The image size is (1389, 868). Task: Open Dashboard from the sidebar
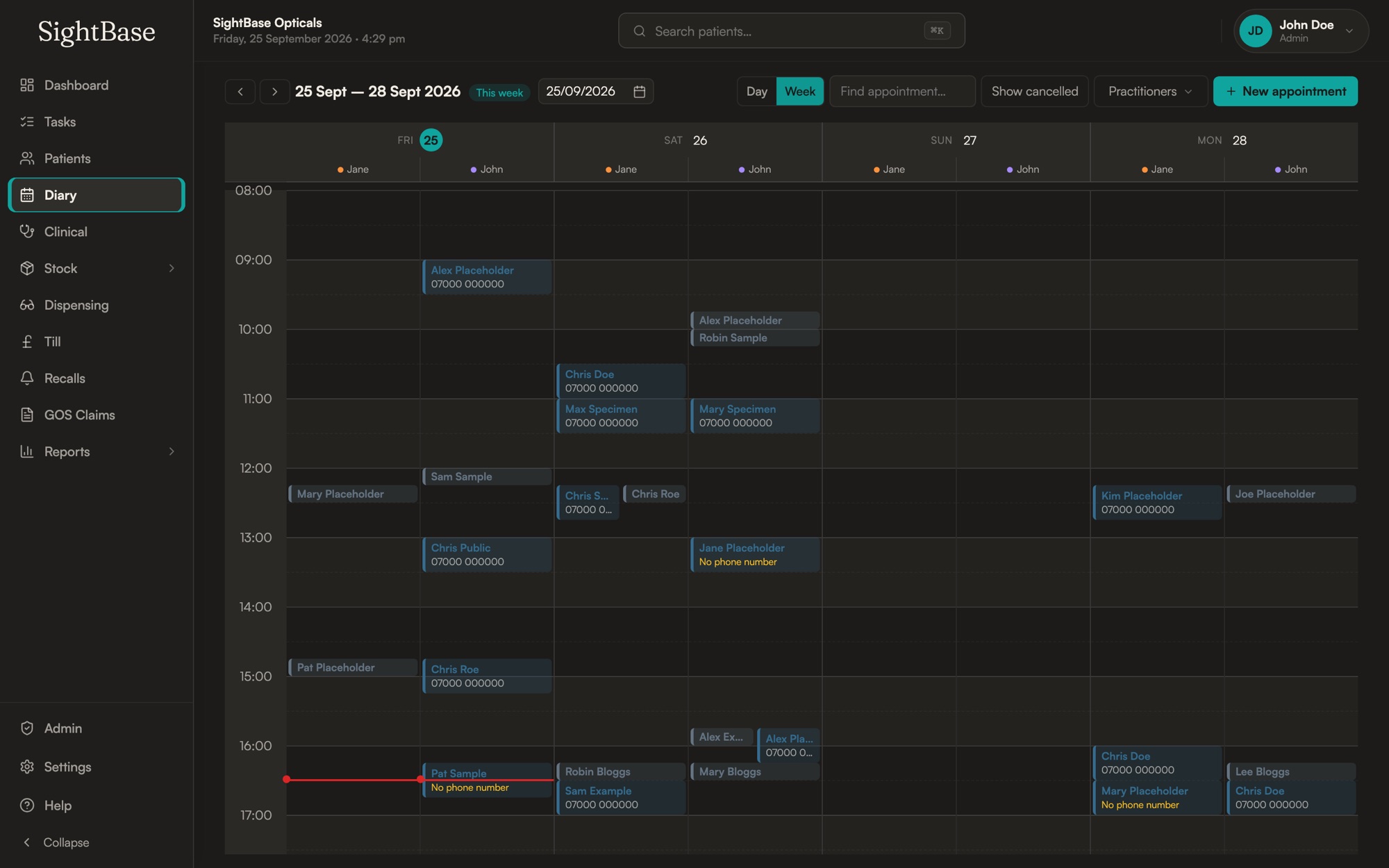pos(96,85)
